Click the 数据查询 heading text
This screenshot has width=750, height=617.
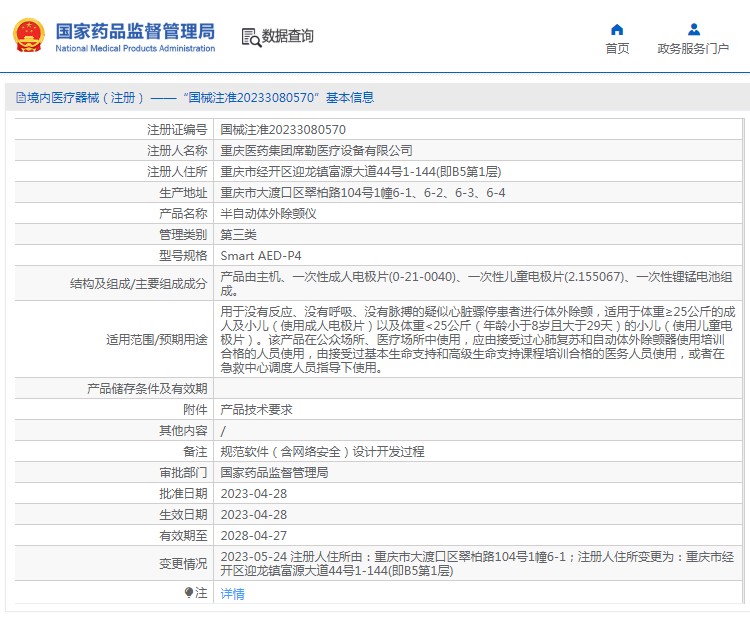coord(288,37)
